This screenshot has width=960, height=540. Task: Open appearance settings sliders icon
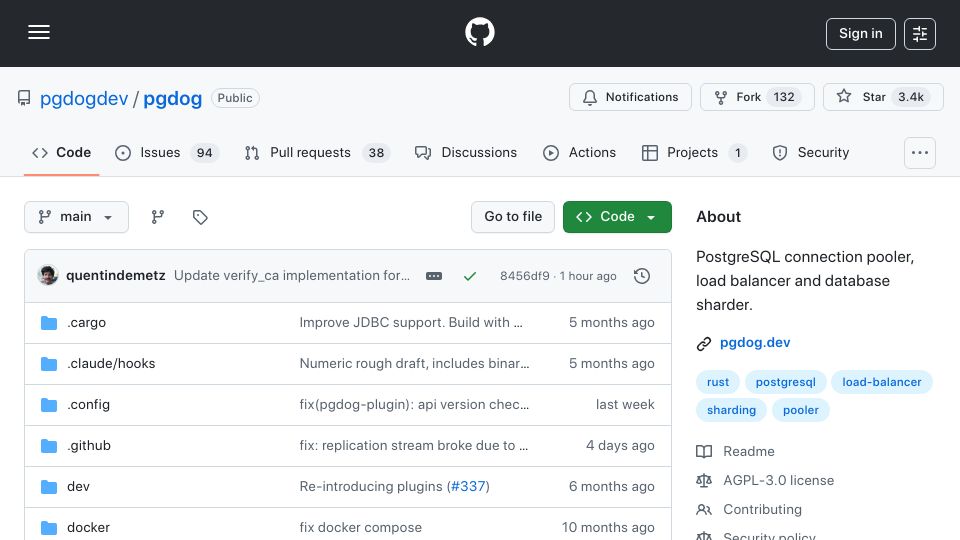tap(920, 34)
